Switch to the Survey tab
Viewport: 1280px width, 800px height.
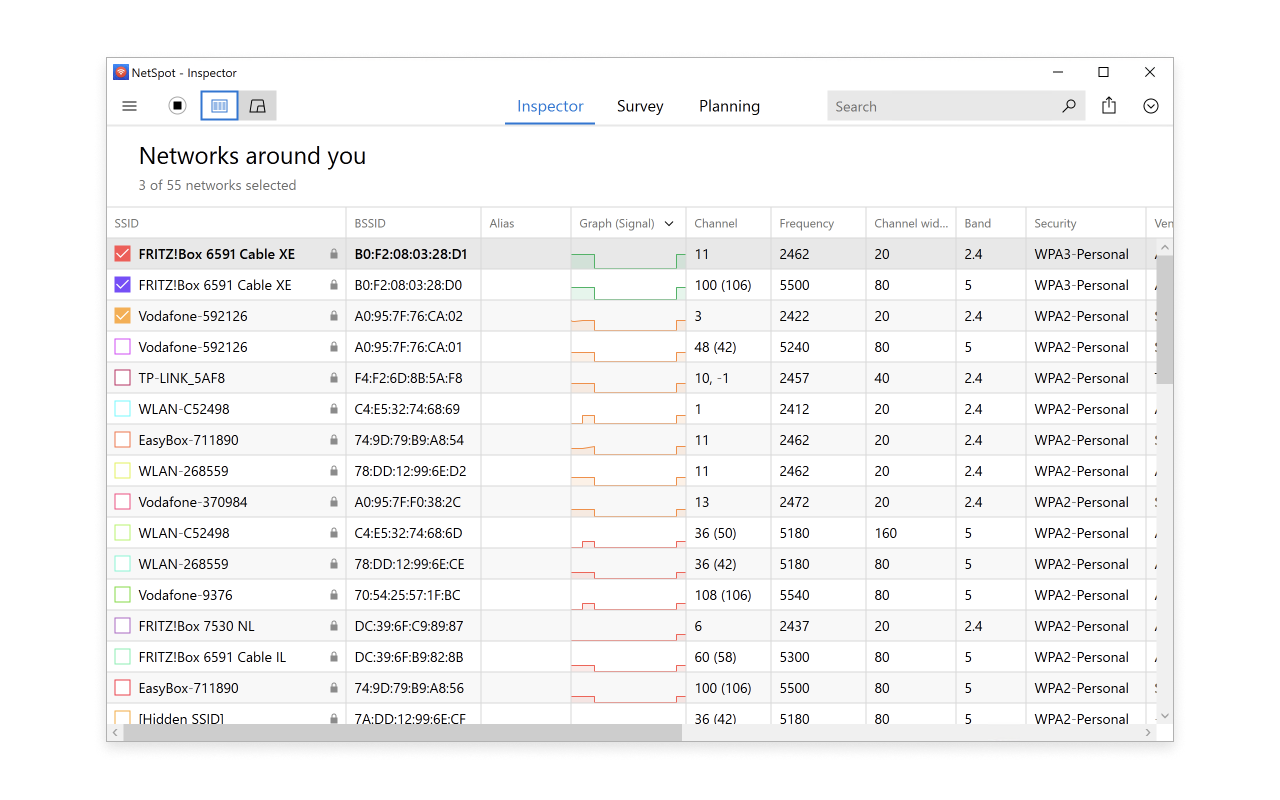[640, 106]
